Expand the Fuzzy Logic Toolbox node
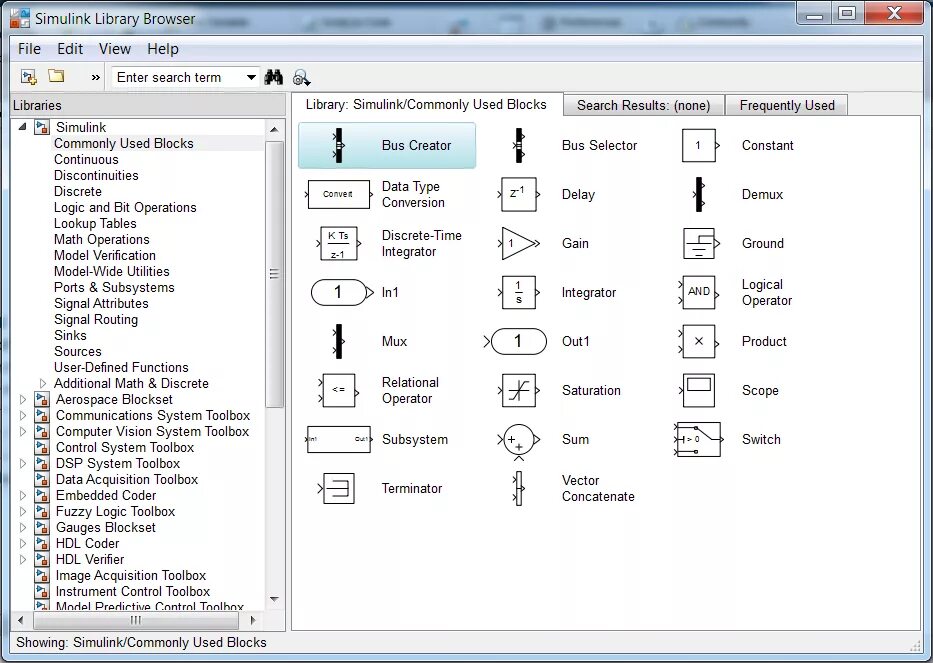The image size is (933, 663). (23, 511)
